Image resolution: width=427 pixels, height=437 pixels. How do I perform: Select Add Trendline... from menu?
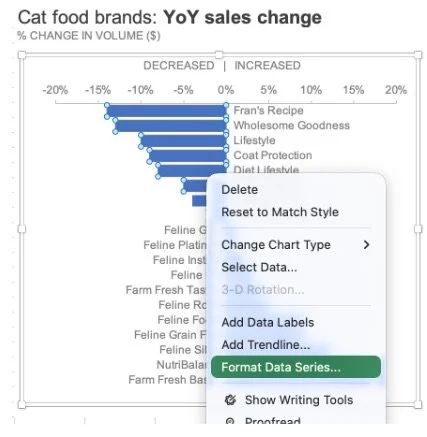point(266,345)
